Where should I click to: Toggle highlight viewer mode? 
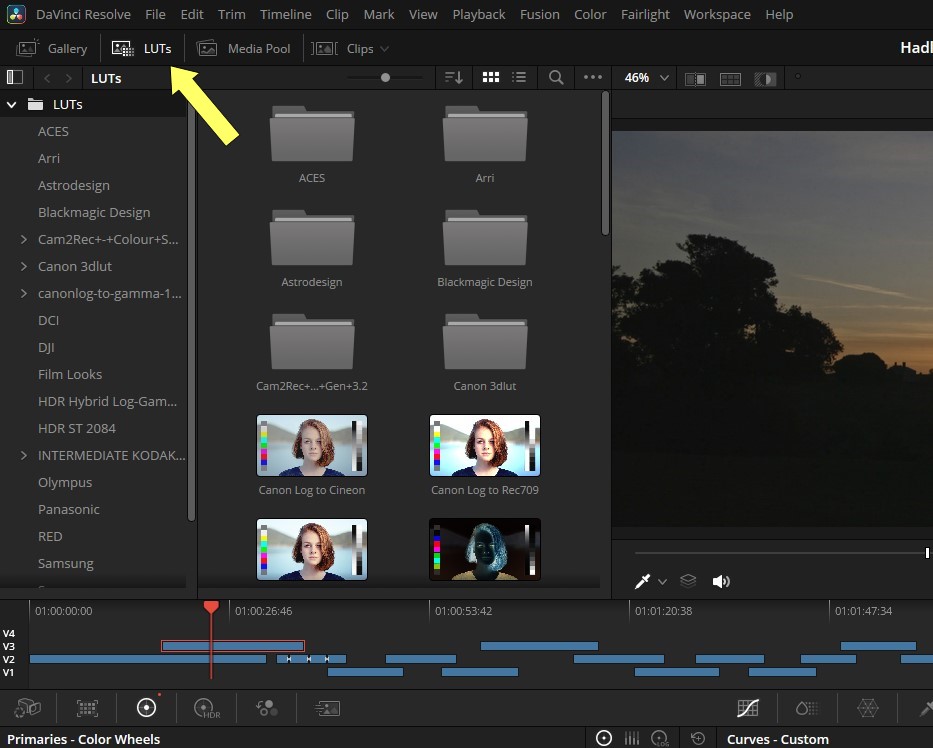(765, 79)
